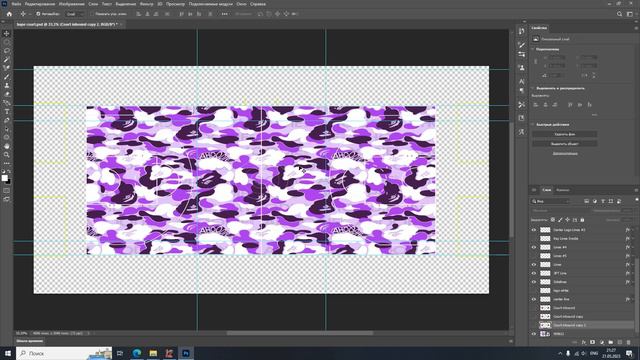640x360 pixels.
Task: Hide the Center Logo Lines #3 layer
Action: click(534, 230)
